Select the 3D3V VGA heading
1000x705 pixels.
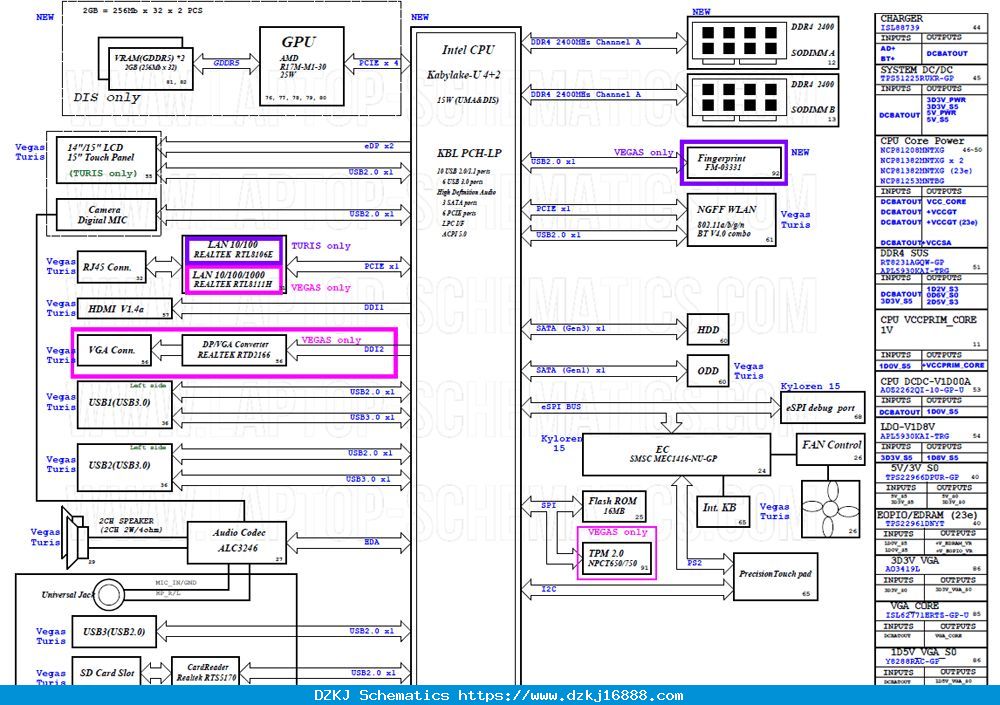click(x=915, y=560)
